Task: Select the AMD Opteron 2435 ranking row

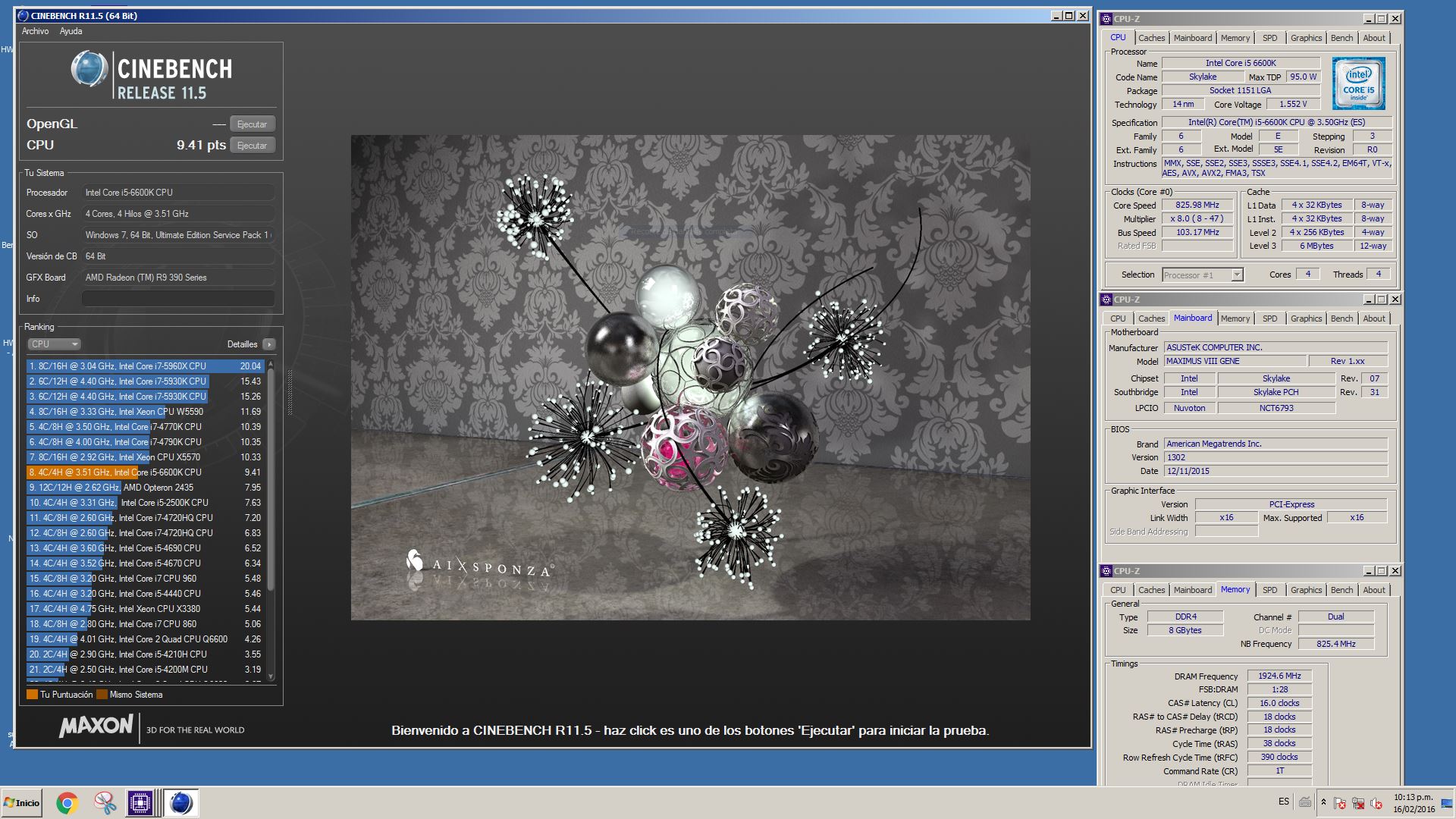Action: pyautogui.click(x=145, y=488)
